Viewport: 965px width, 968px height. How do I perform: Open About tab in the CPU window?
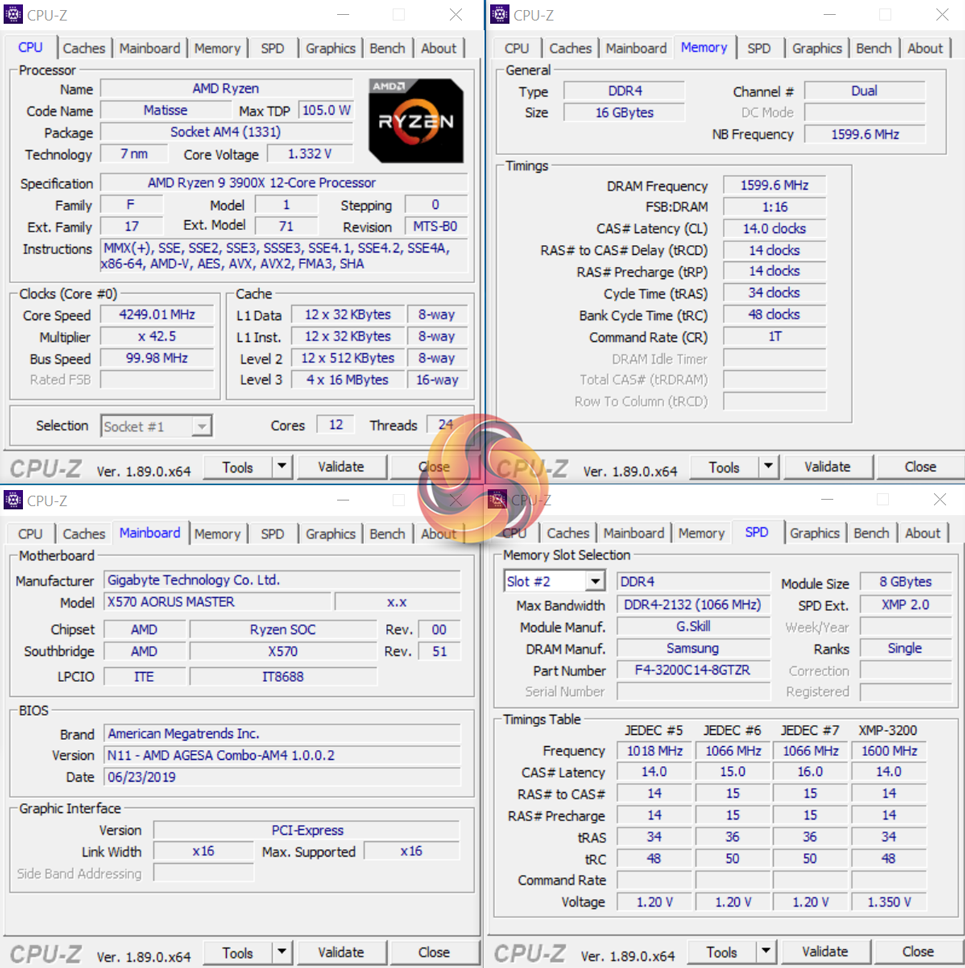pos(438,48)
